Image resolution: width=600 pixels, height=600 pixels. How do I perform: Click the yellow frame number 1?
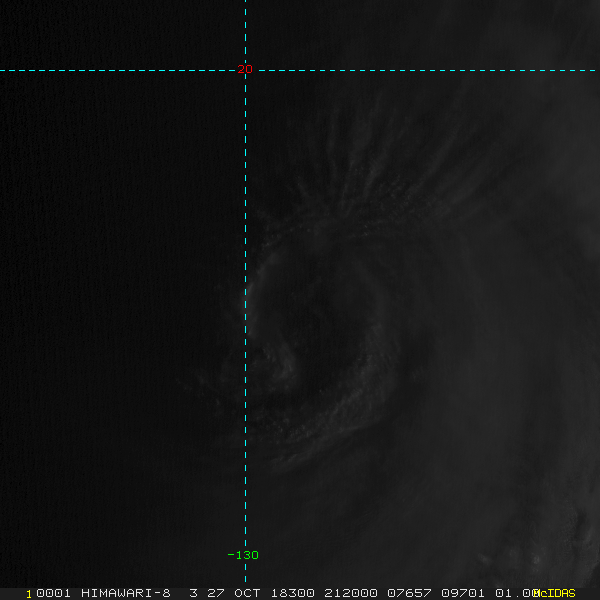coord(29,593)
